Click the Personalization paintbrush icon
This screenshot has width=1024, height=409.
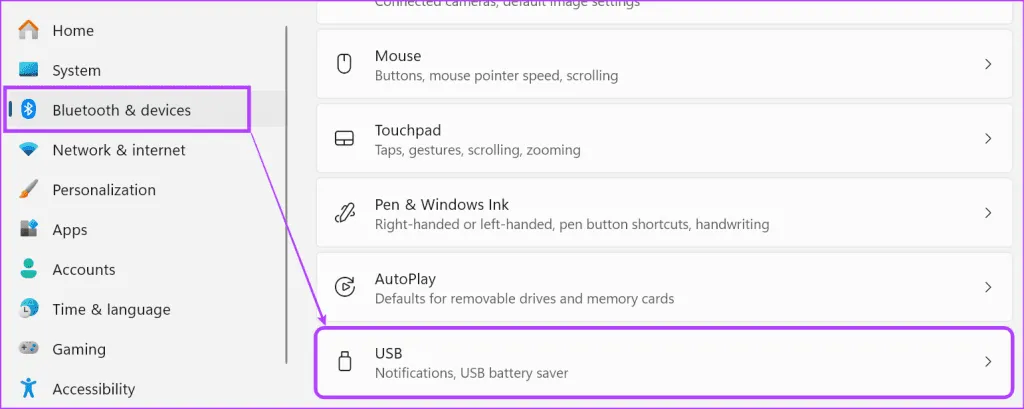coord(29,190)
